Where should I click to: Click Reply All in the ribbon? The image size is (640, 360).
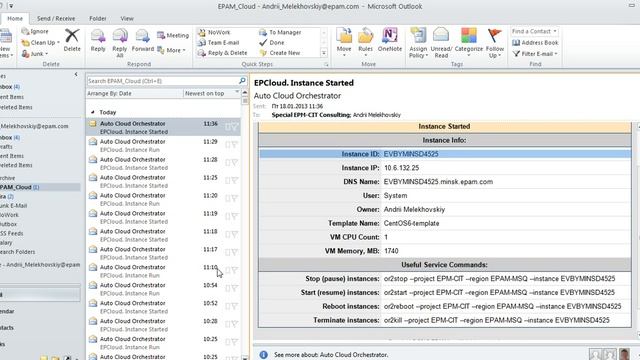(x=120, y=43)
